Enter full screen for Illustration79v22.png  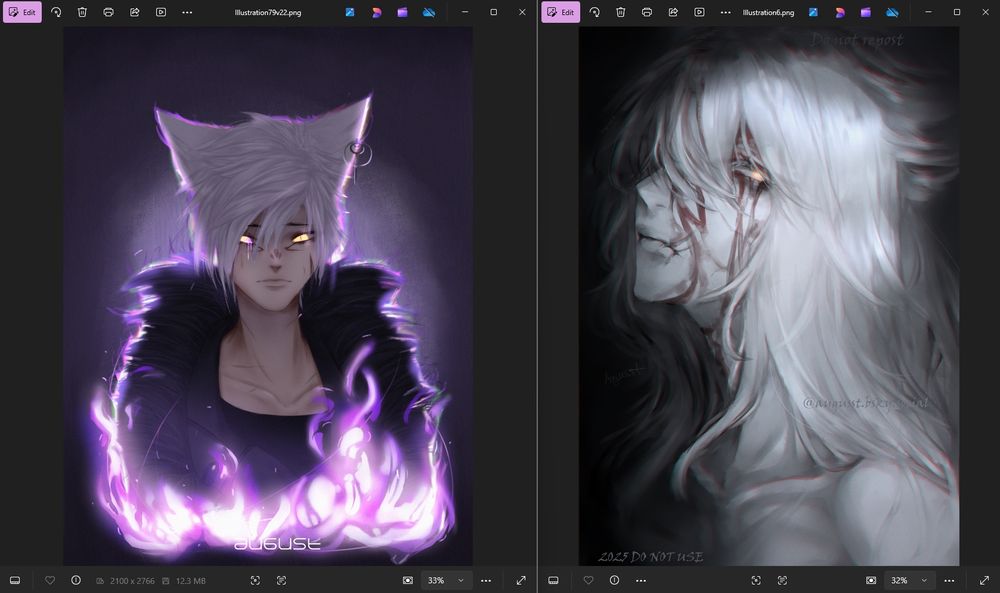(x=521, y=580)
